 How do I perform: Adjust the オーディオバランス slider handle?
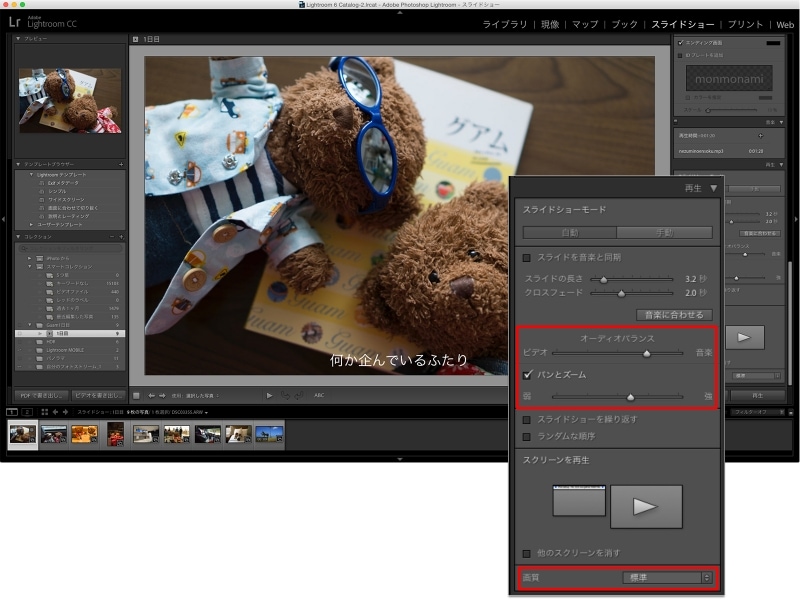coord(646,352)
